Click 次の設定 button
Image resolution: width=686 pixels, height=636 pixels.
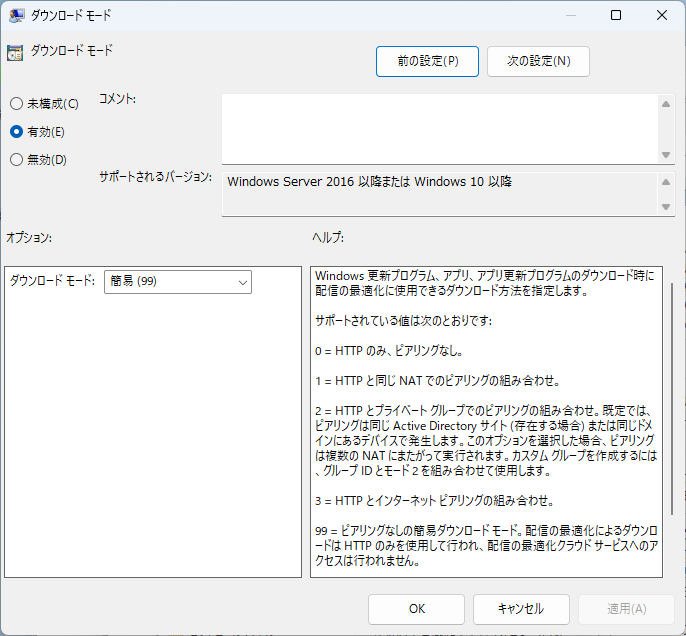[538, 61]
